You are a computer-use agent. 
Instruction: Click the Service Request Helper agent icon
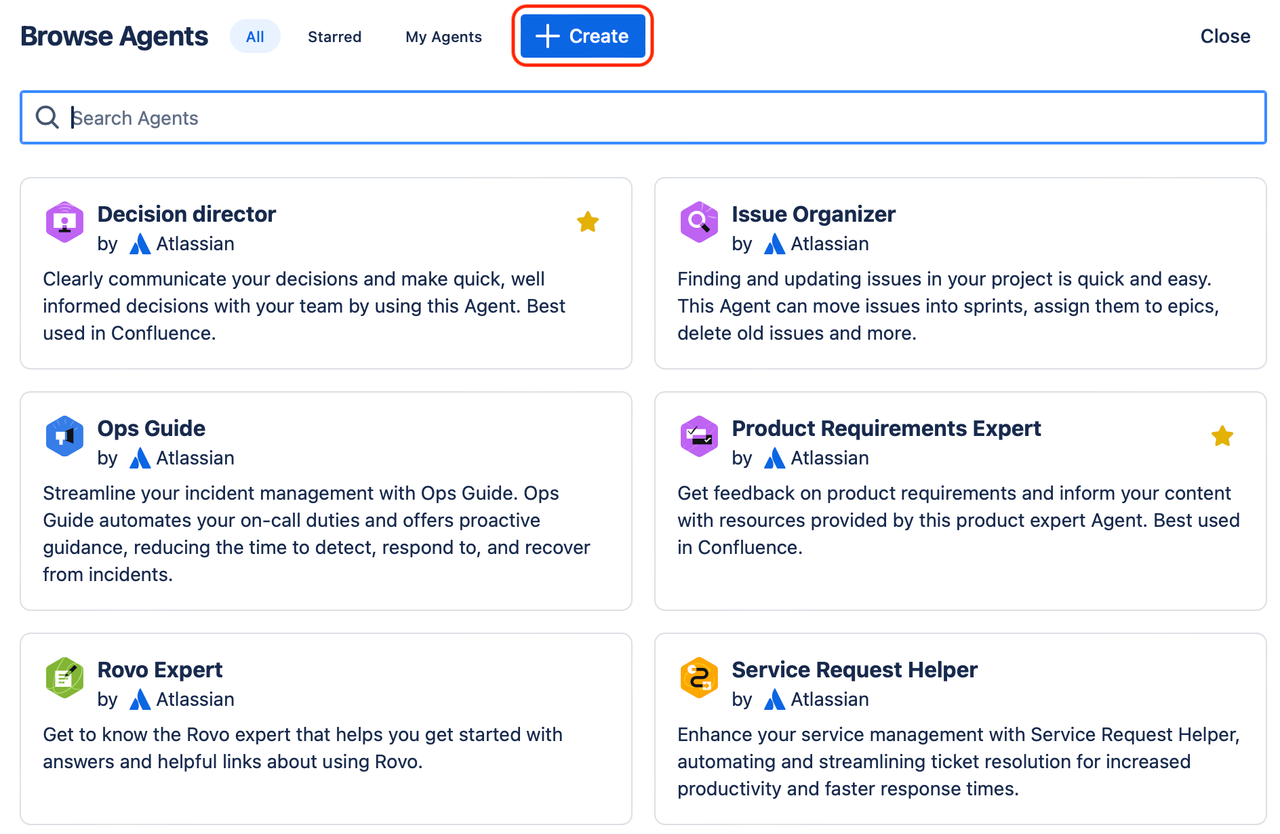click(699, 677)
